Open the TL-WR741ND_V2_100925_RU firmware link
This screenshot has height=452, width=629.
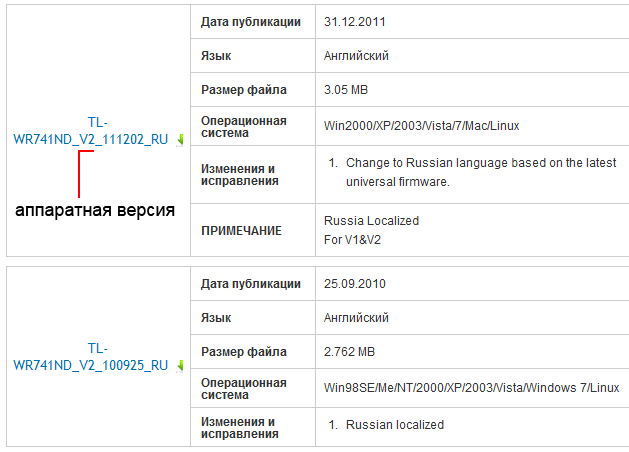[x=91, y=357]
